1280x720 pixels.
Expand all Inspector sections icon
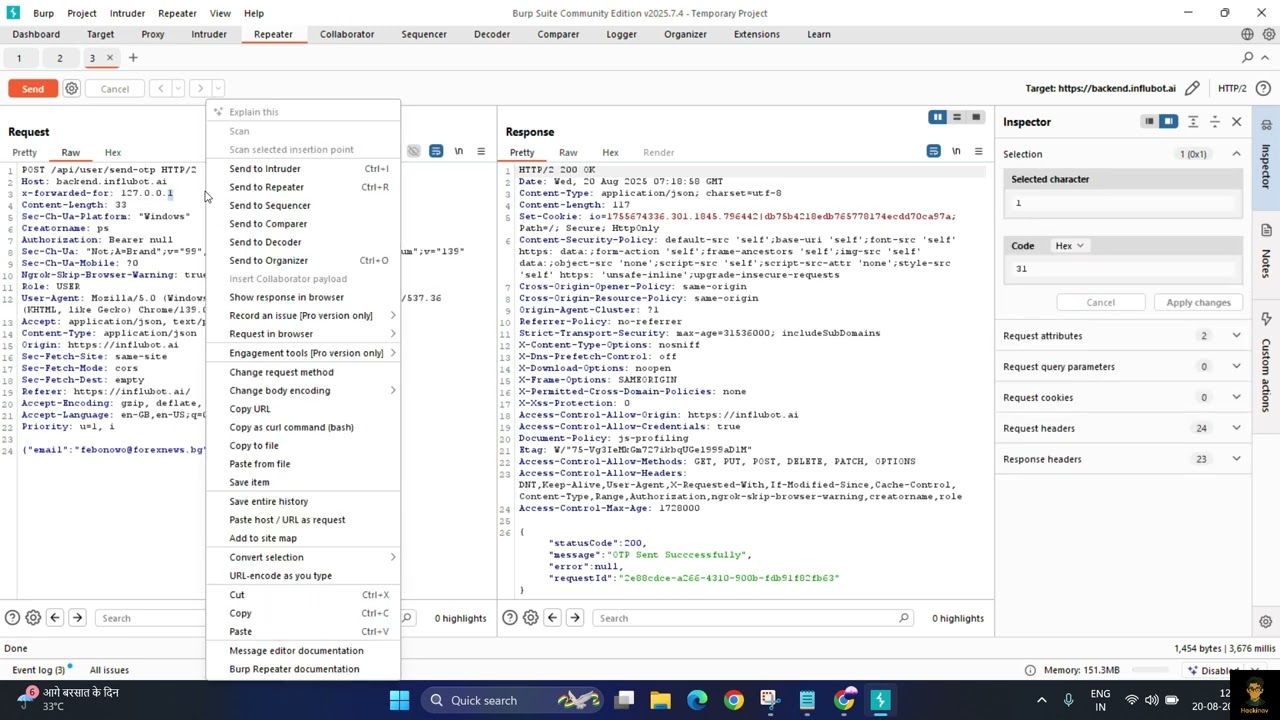(x=1193, y=122)
